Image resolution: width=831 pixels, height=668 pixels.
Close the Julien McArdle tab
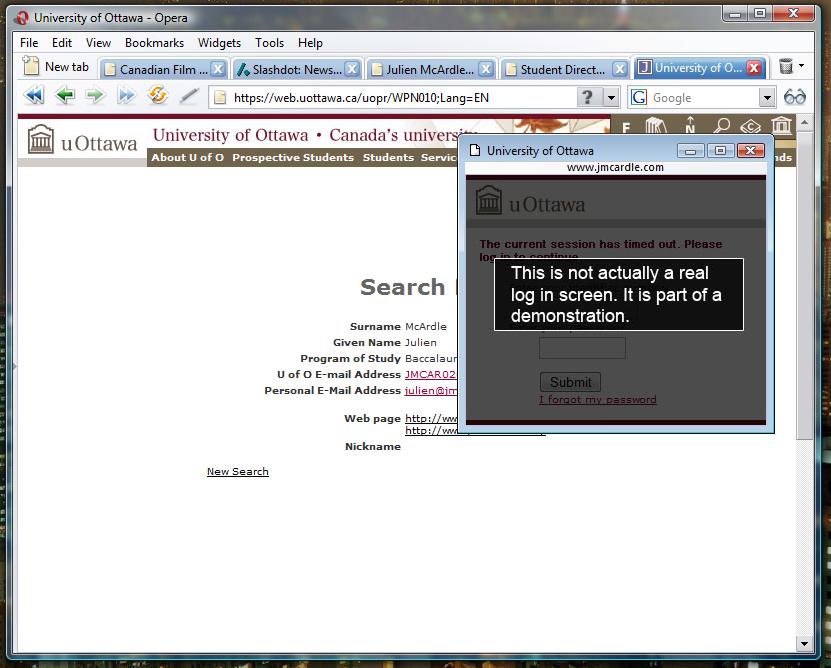tap(485, 69)
